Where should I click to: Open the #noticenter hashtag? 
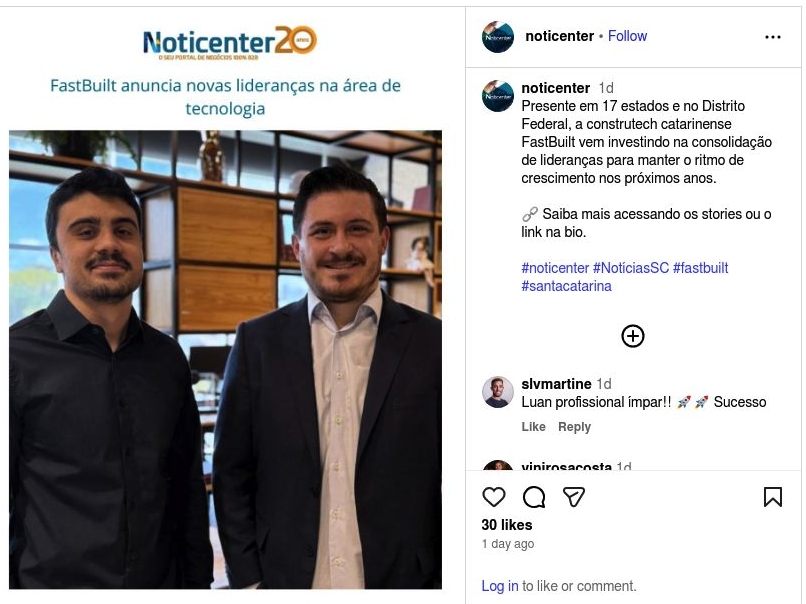coord(555,268)
